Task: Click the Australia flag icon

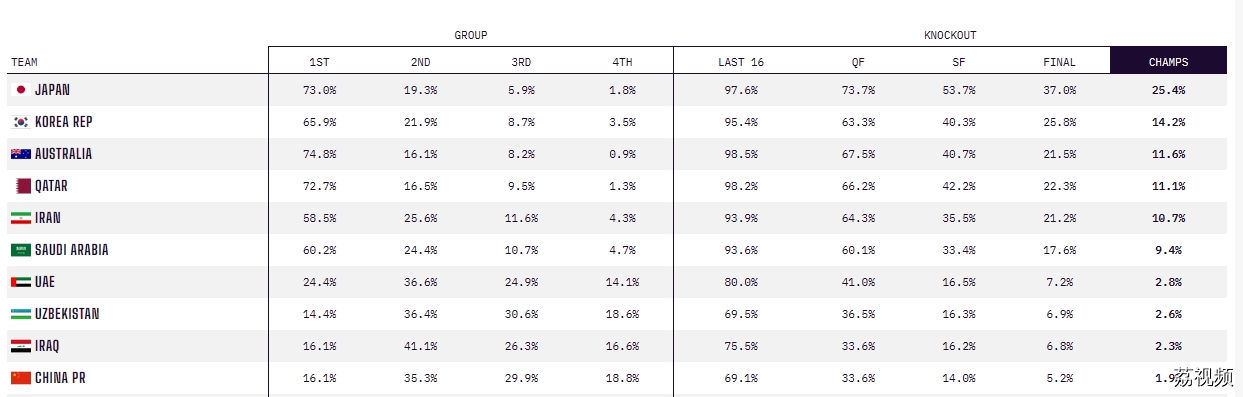Action: click(x=20, y=154)
